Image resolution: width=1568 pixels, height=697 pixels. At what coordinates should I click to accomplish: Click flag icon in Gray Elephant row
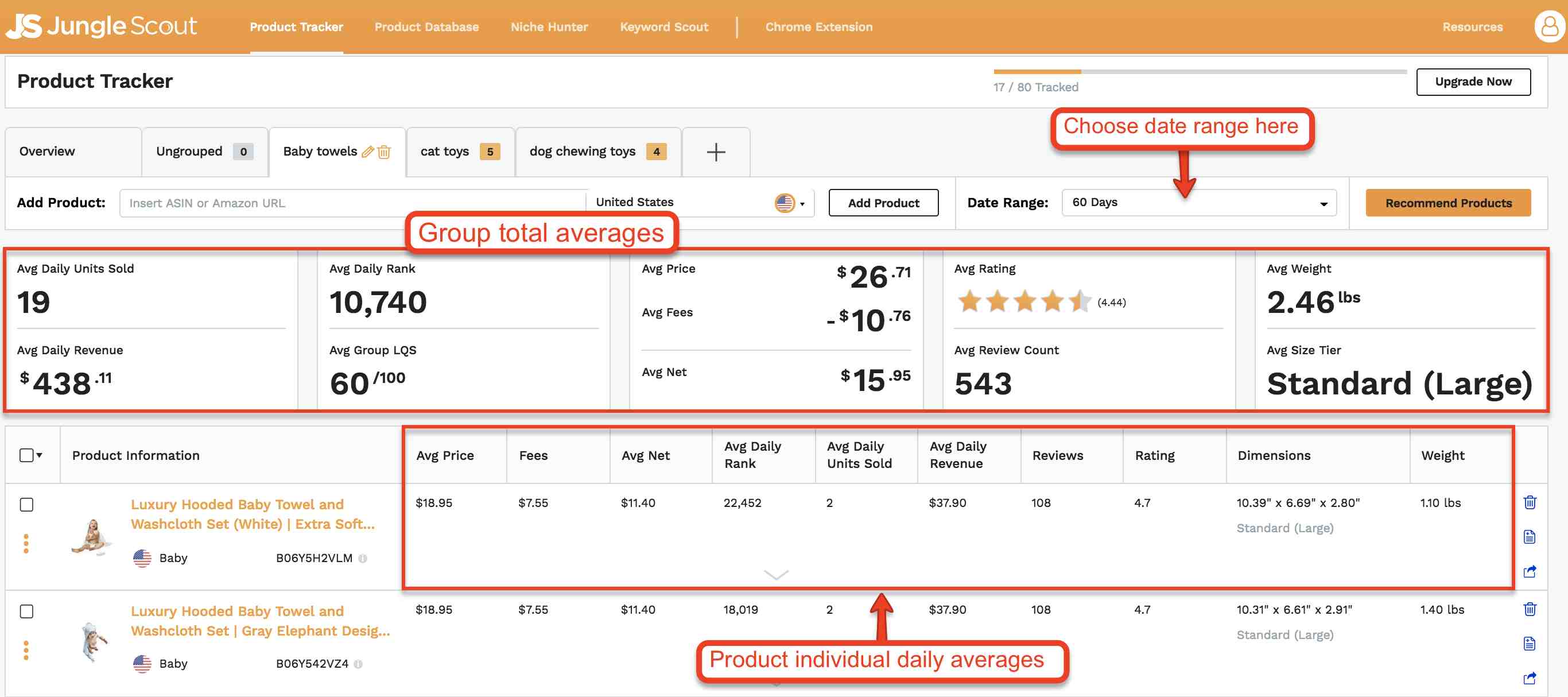pyautogui.click(x=142, y=664)
